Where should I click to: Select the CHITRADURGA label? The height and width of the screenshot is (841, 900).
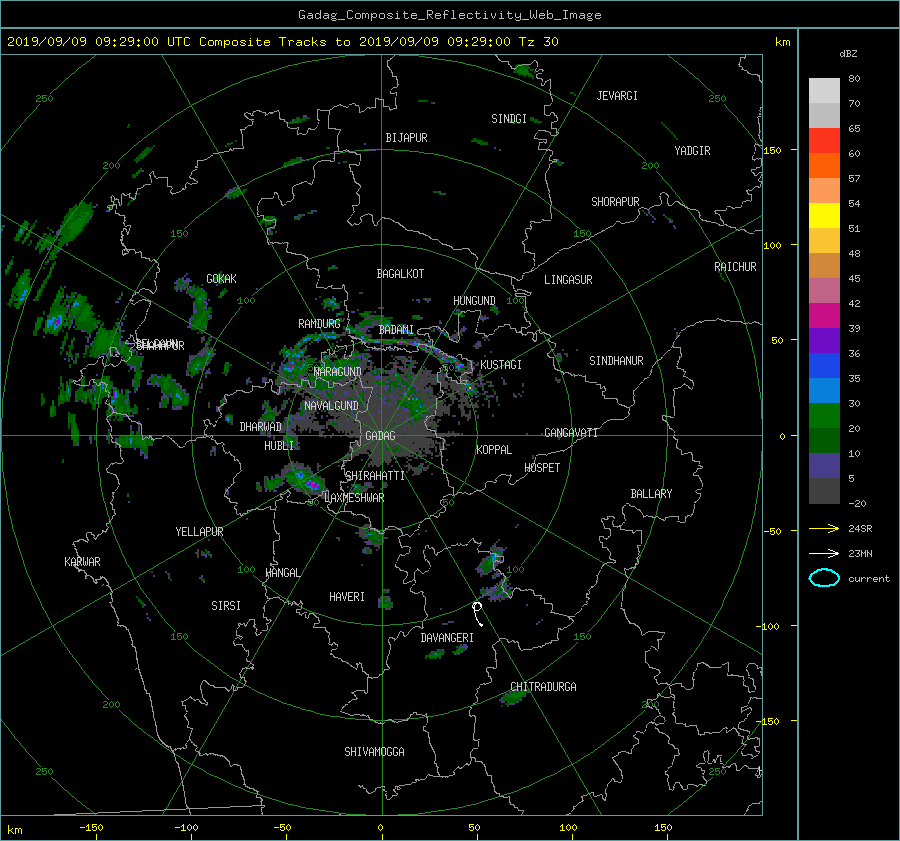543,687
